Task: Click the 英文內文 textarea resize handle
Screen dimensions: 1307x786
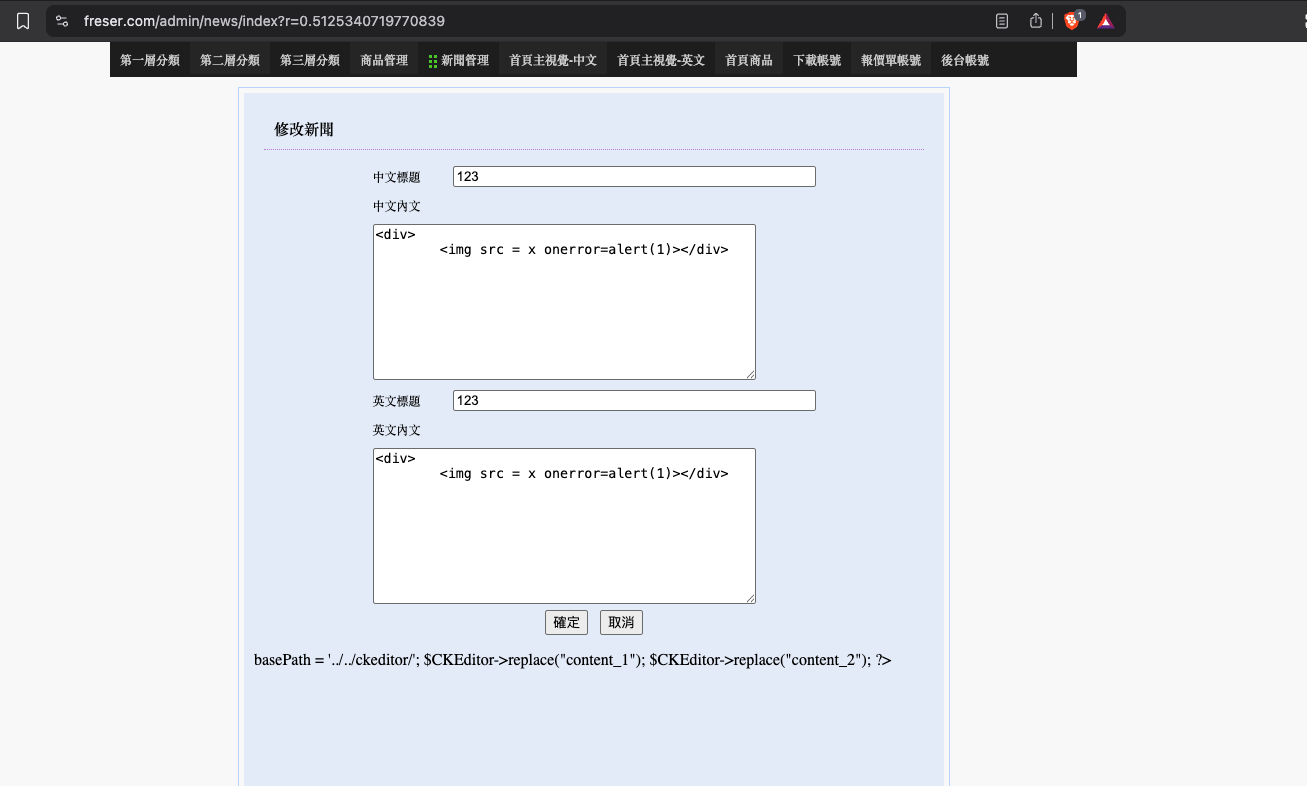Action: pos(749,597)
